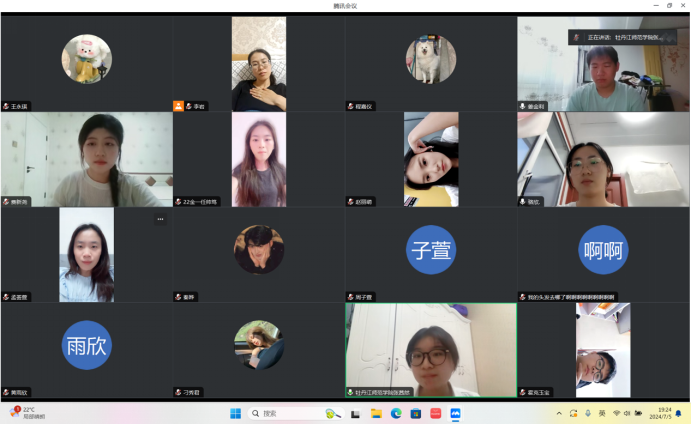Image resolution: width=692 pixels, height=425 pixels.
Task: Click the orange host badge on the second tile
Action: [179, 105]
